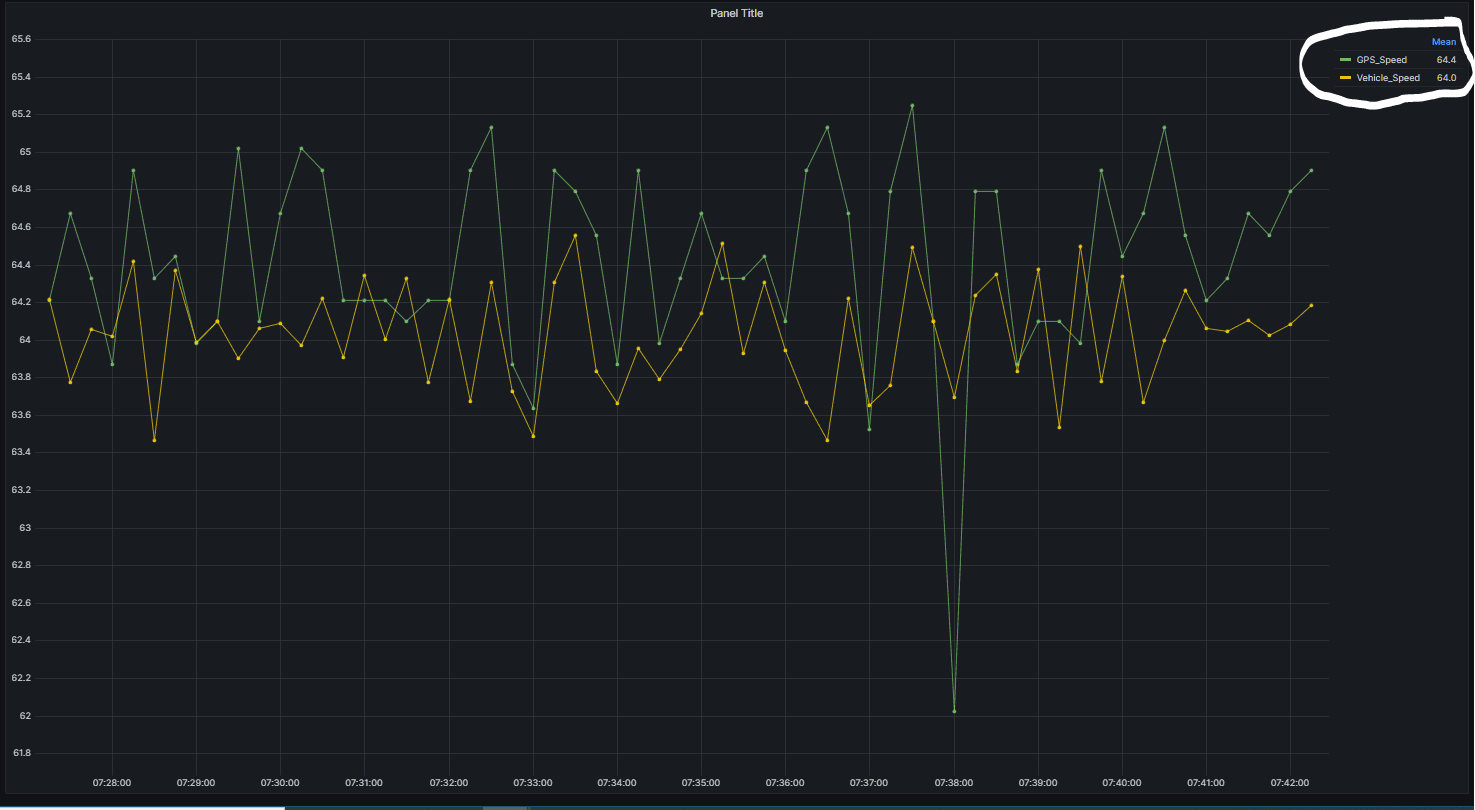The height and width of the screenshot is (810, 1475).
Task: Click the last yellow Vehicle_Speed data point
Action: pyautogui.click(x=1311, y=305)
